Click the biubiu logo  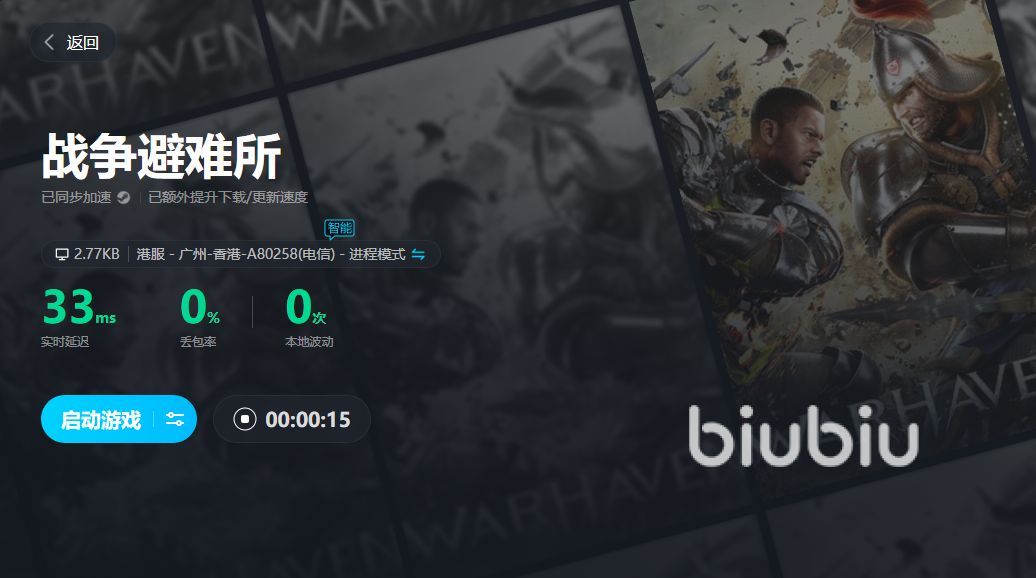point(803,436)
